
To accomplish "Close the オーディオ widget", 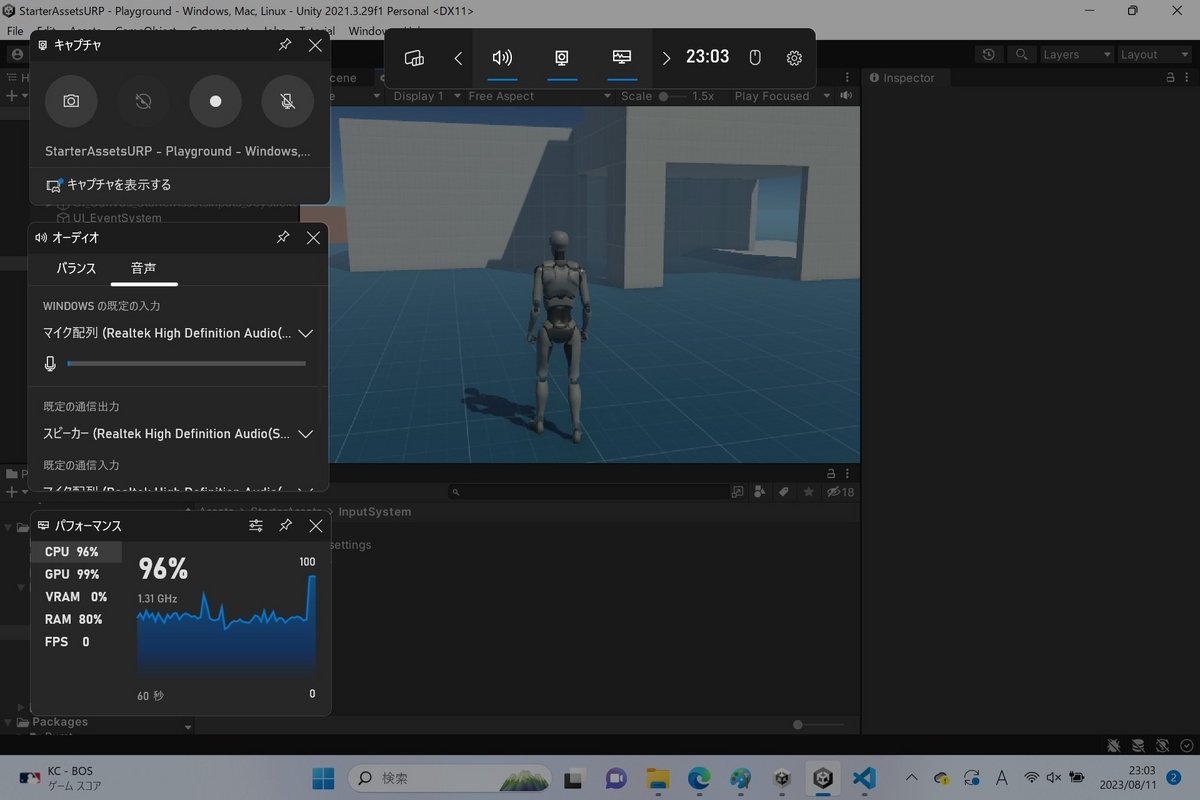I will (x=313, y=237).
